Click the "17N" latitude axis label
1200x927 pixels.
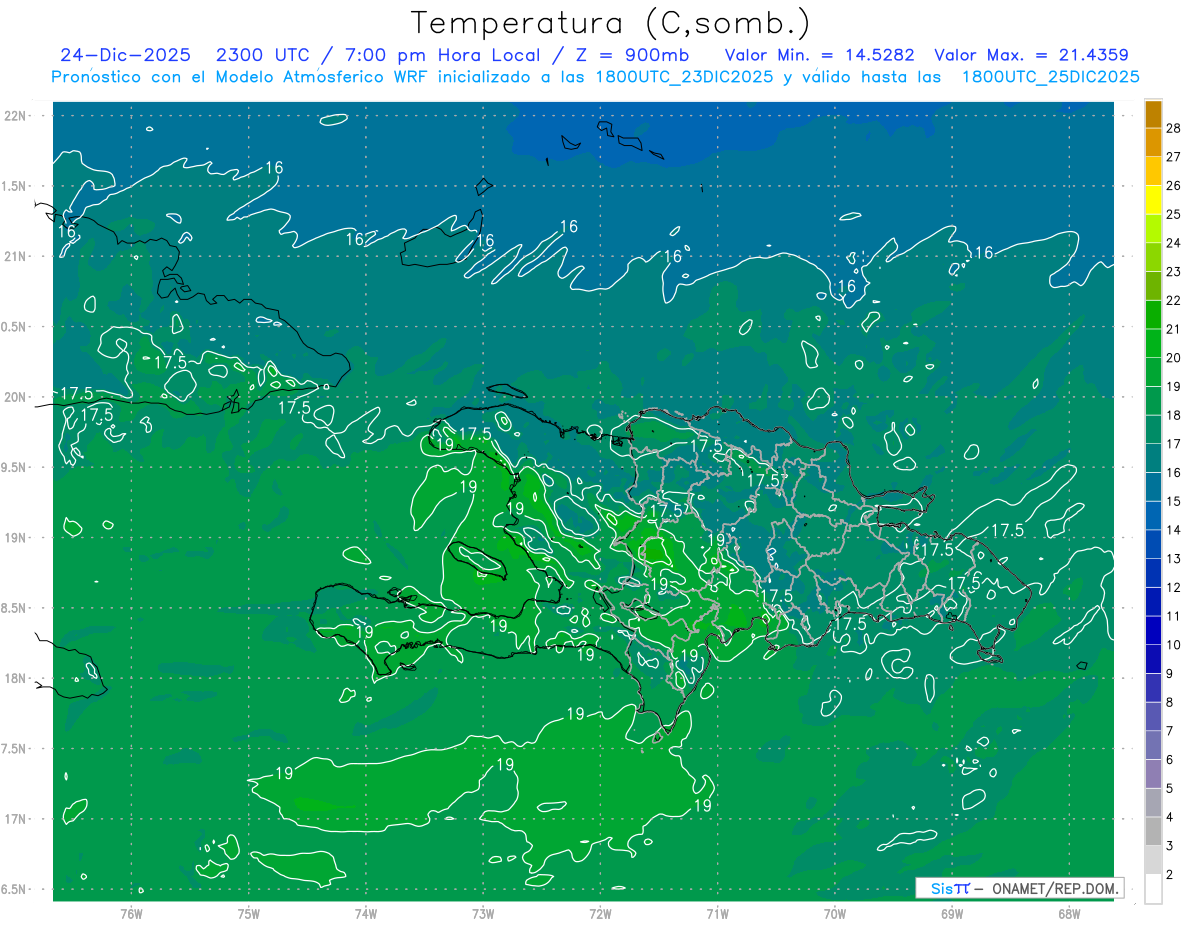[16, 819]
